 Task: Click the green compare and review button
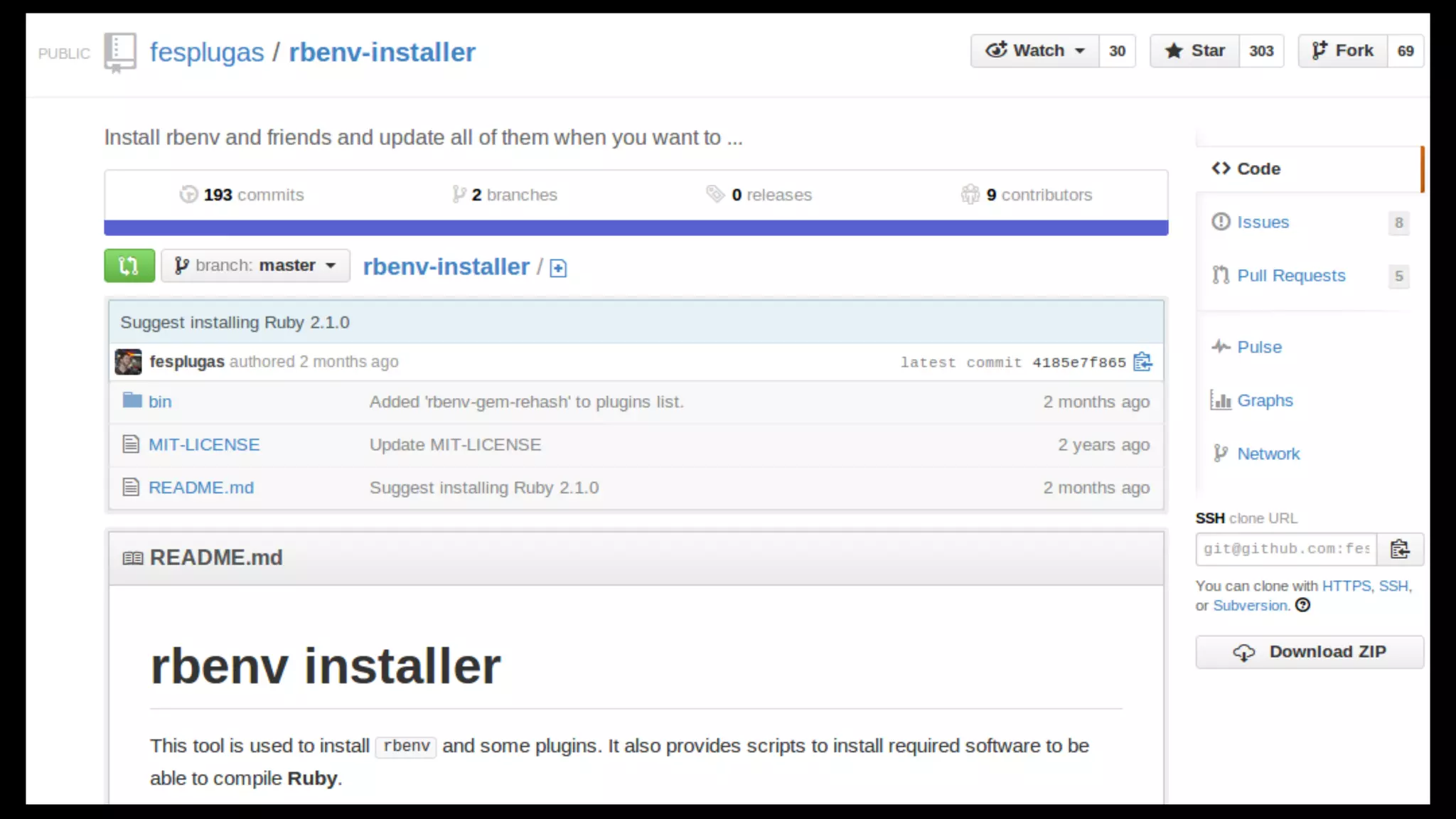129,266
